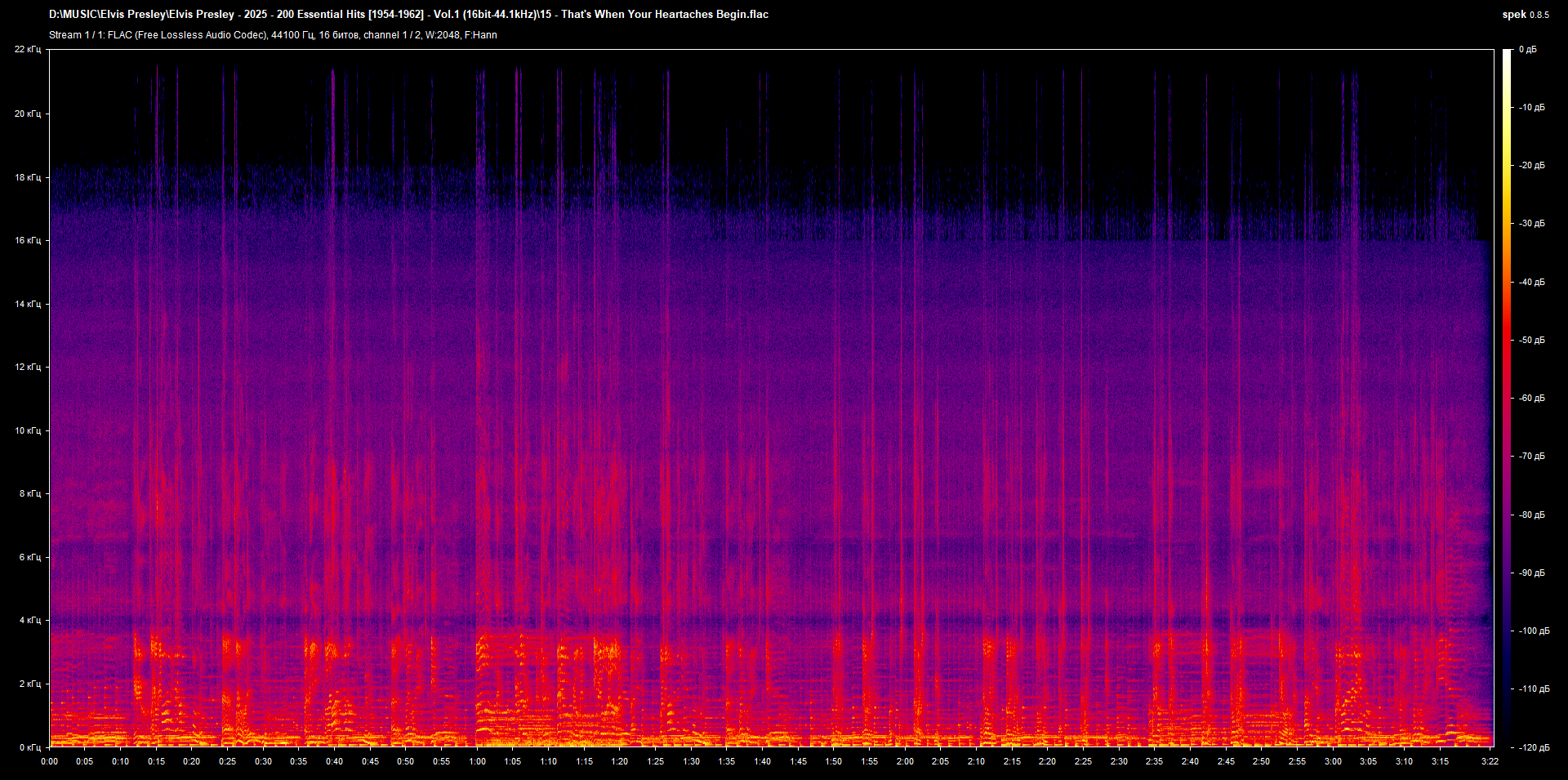Image resolution: width=1568 pixels, height=780 pixels.
Task: Click the 1:30 time axis label
Action: pos(691,761)
